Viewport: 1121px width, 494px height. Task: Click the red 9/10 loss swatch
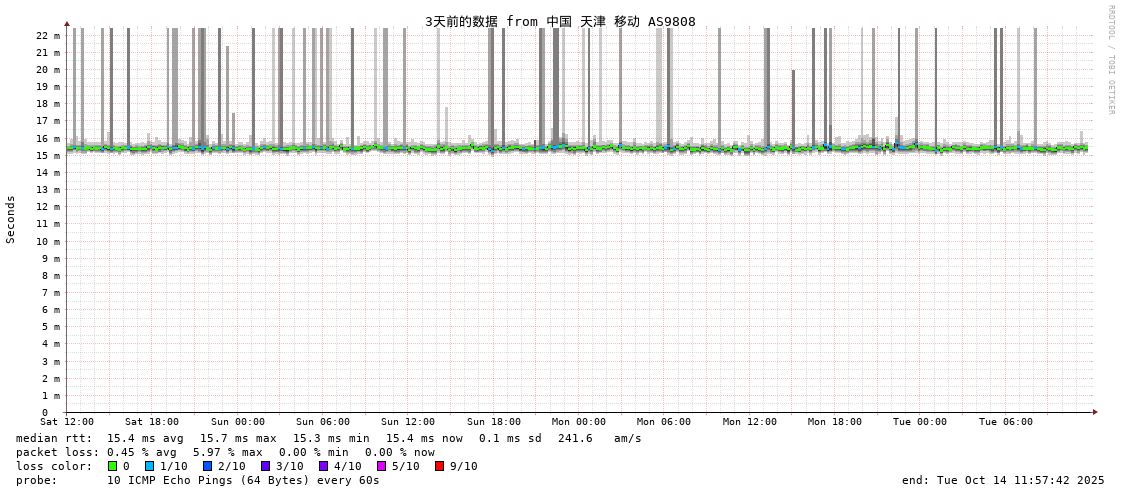pyautogui.click(x=439, y=466)
